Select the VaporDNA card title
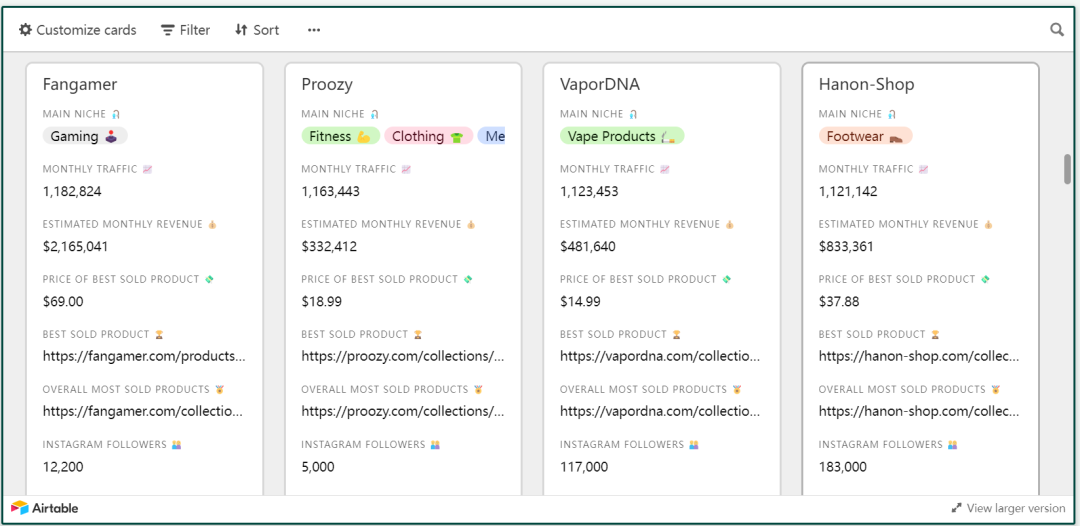1080x526 pixels. click(x=600, y=84)
